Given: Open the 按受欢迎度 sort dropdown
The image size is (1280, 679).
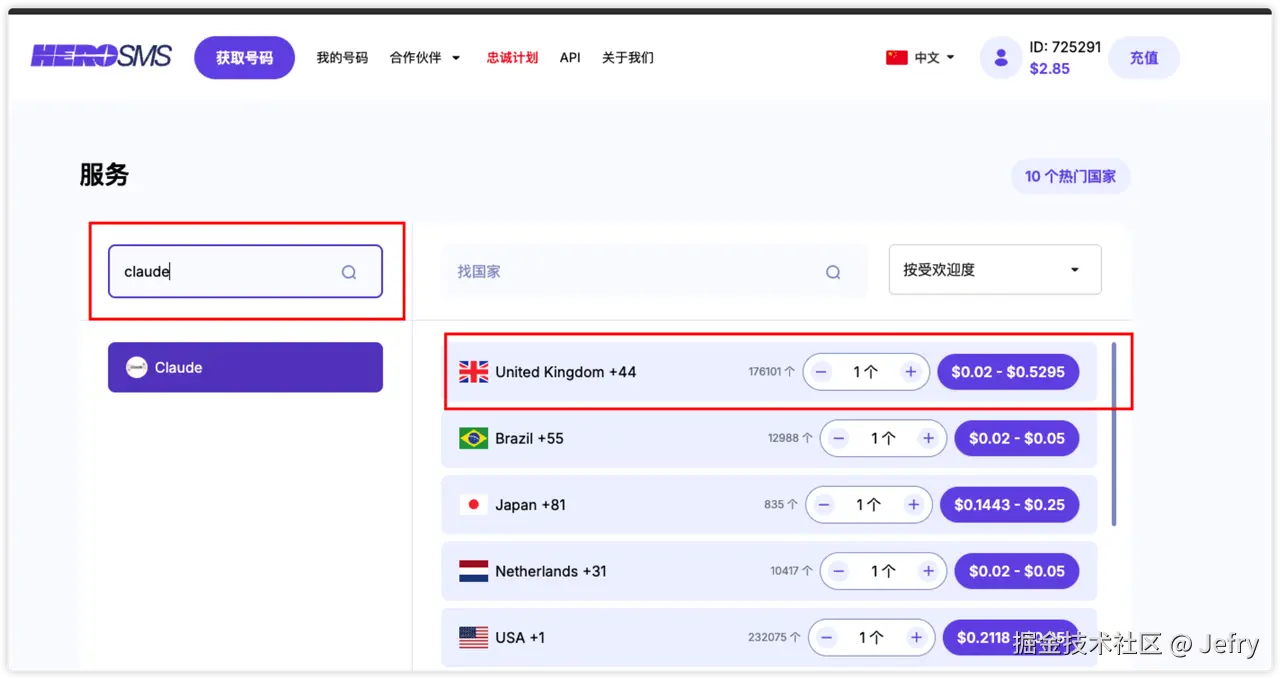Looking at the screenshot, I should [x=995, y=270].
